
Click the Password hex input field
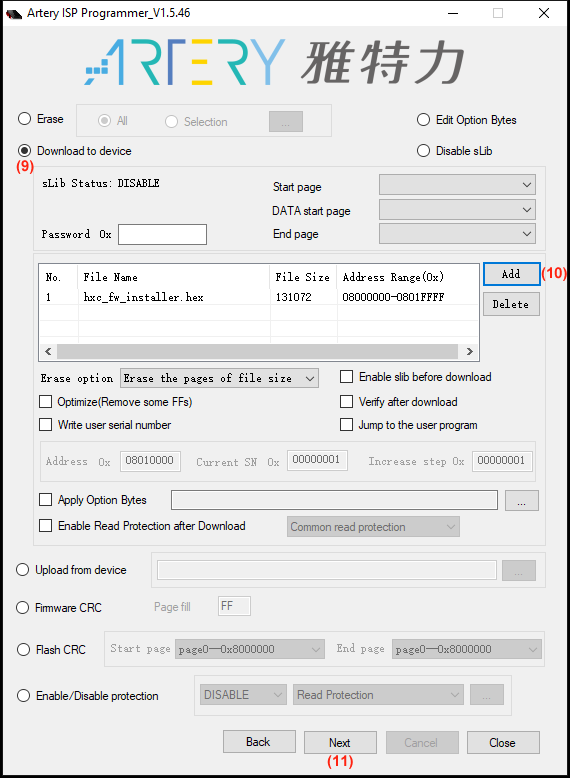pos(162,234)
